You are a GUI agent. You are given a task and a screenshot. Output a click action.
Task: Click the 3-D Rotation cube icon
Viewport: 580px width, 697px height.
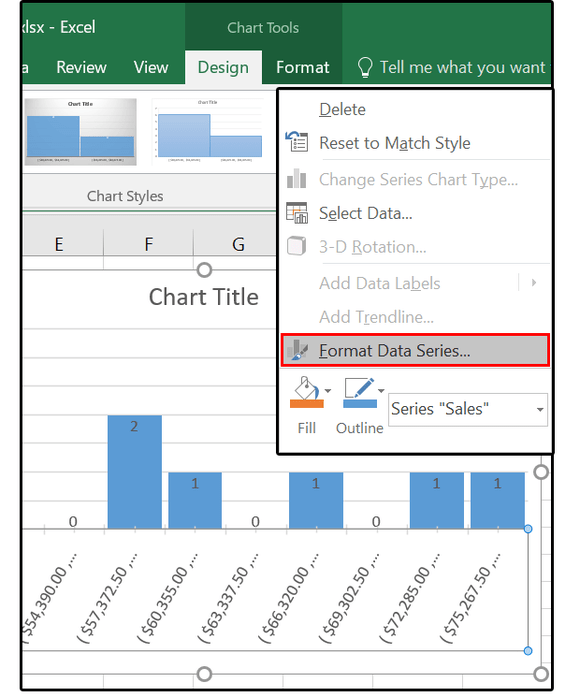tap(296, 246)
